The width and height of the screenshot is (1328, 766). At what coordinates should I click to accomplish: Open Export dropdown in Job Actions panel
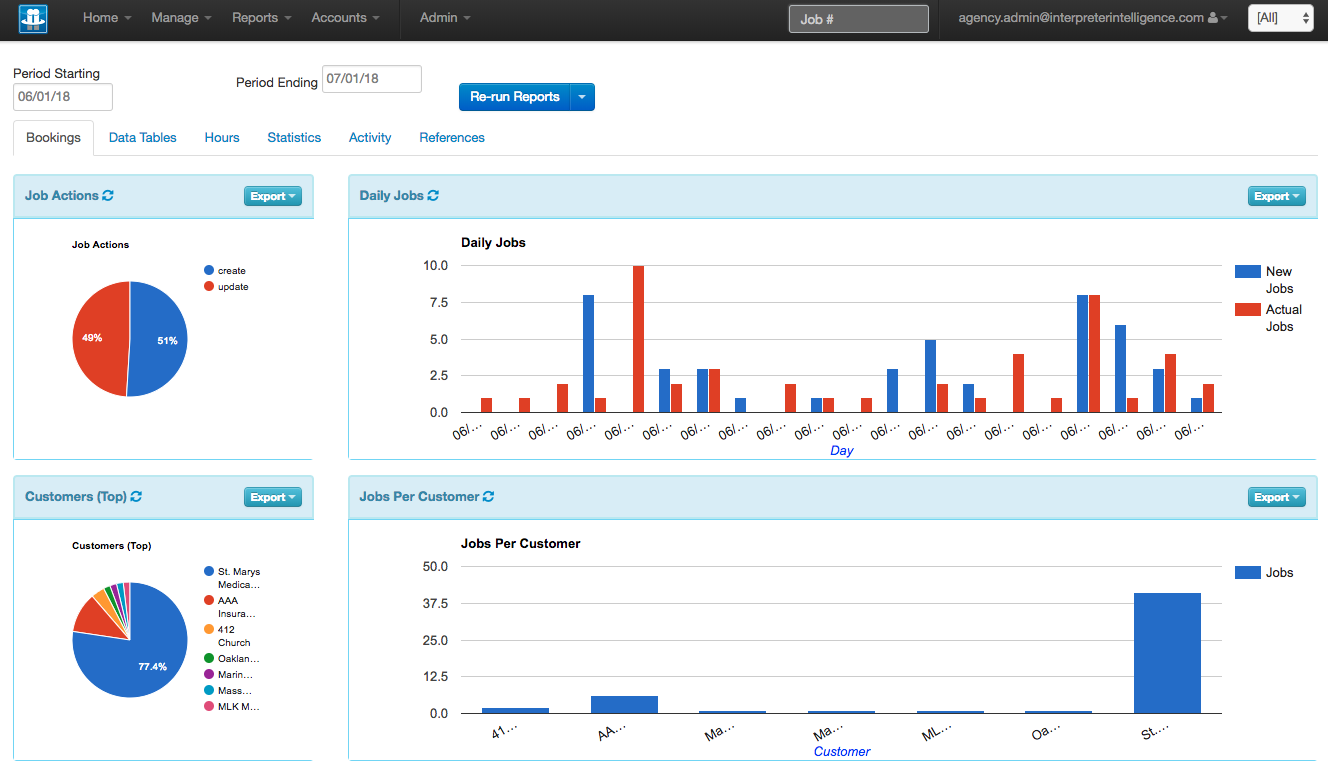[x=273, y=197]
